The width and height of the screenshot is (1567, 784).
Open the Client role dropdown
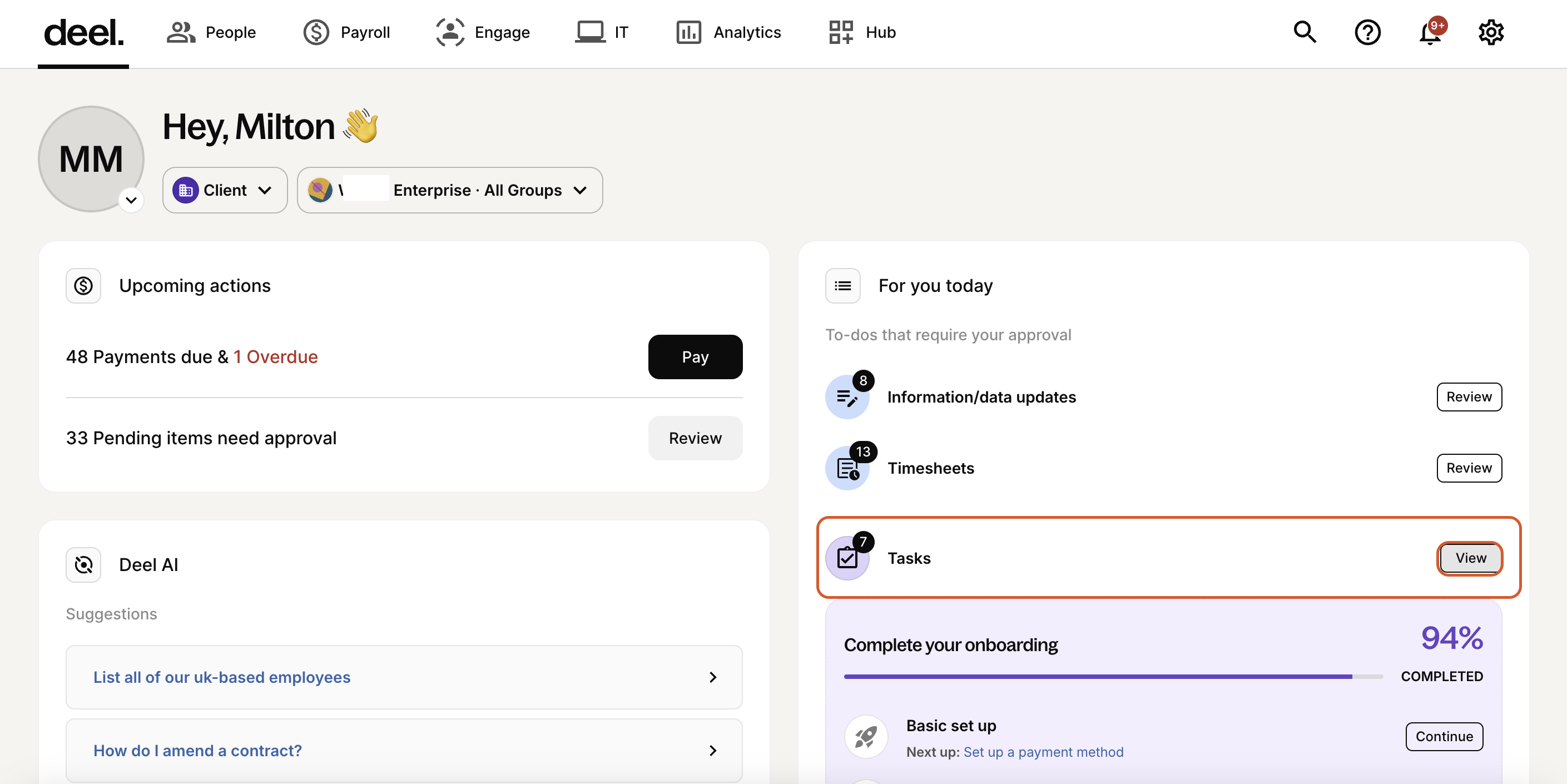225,190
